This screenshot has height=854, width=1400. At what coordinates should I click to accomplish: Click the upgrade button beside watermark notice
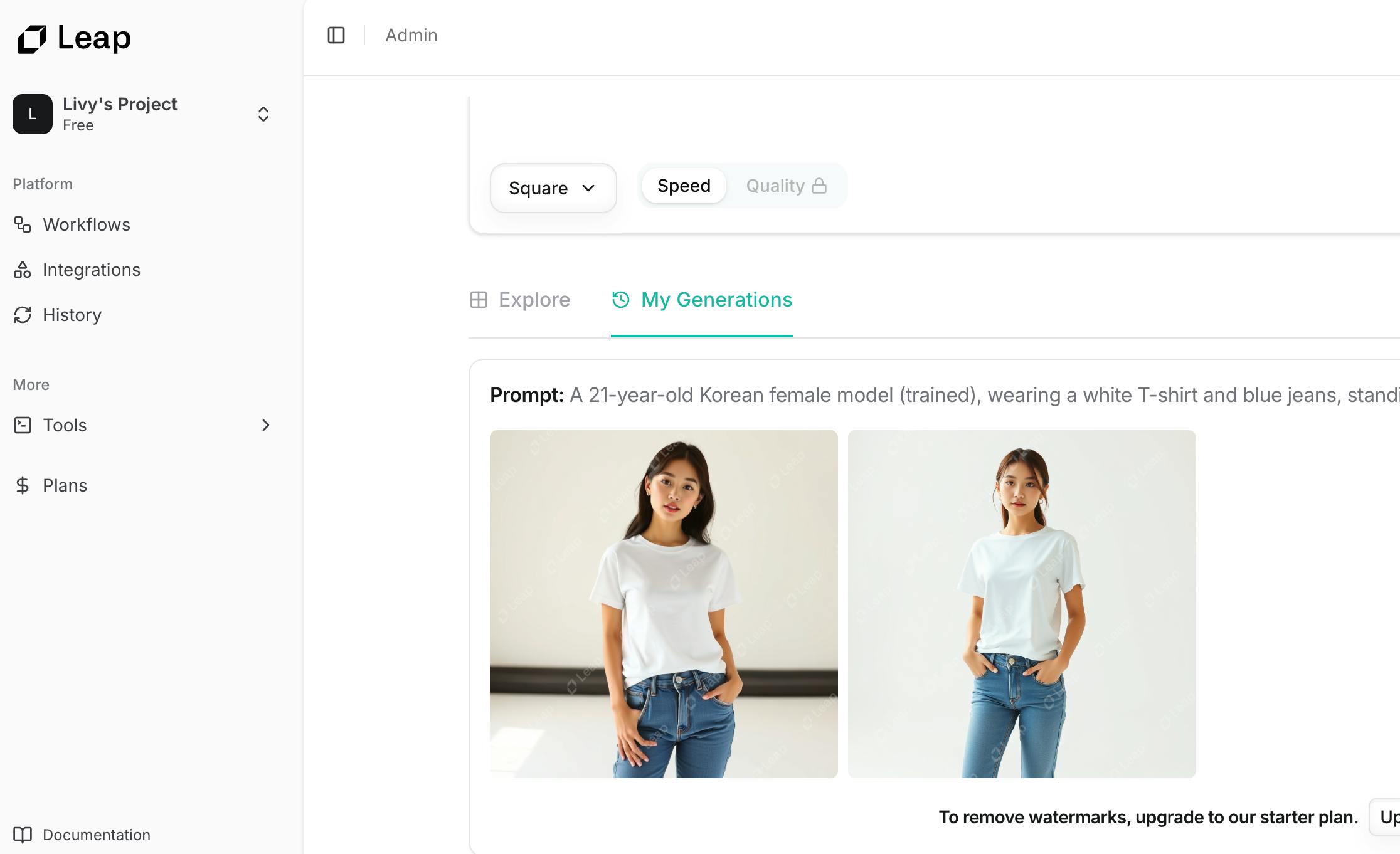tap(1387, 817)
